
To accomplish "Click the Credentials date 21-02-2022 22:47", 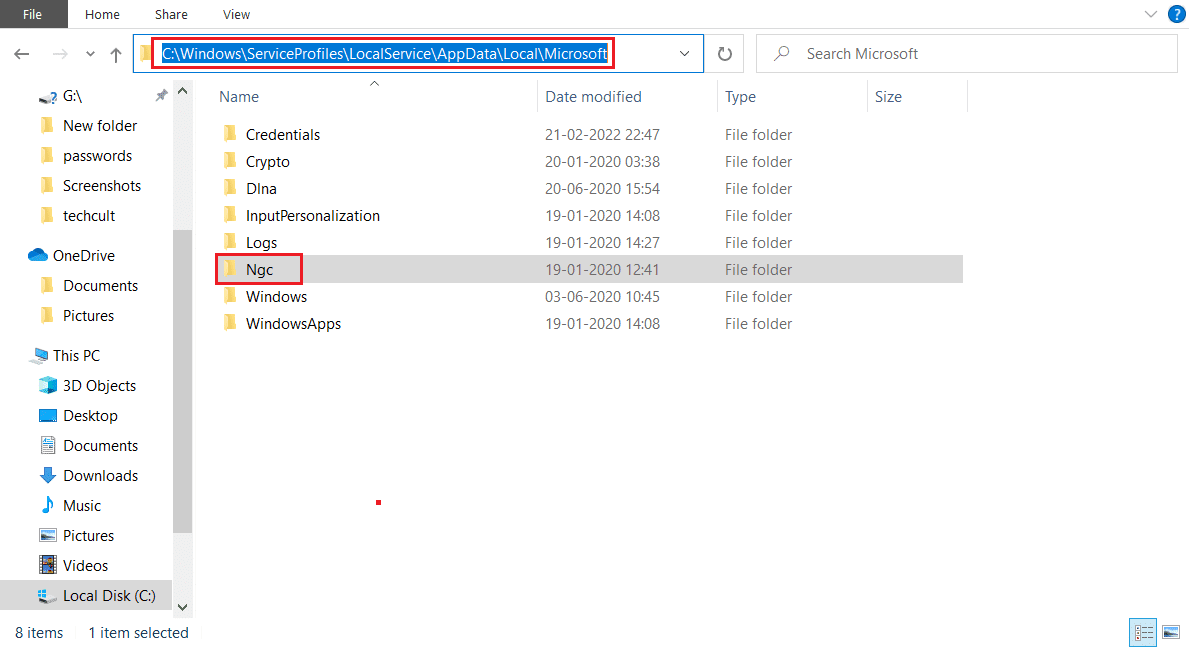I will pos(602,134).
